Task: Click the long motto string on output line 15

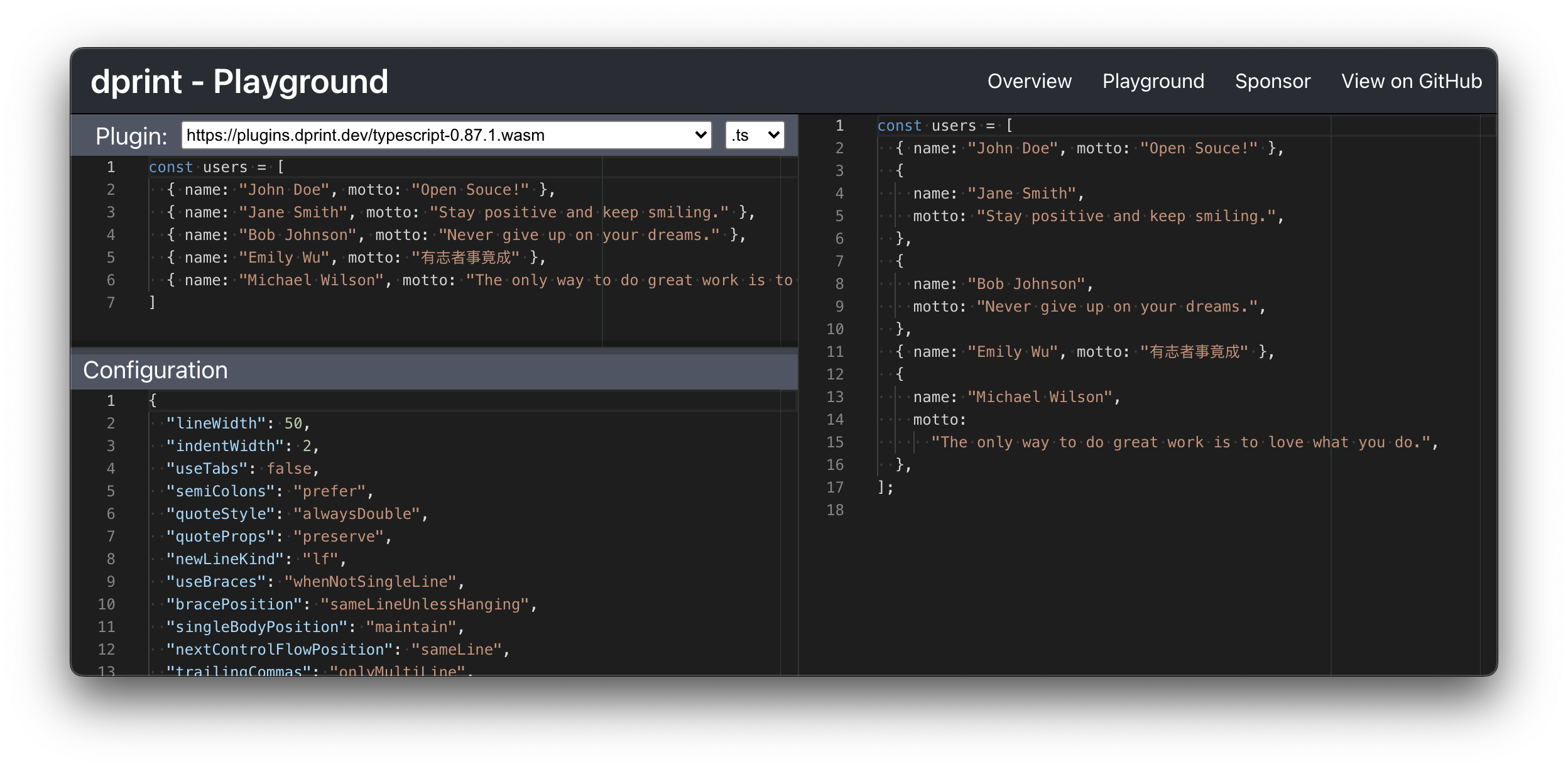Action: (1181, 442)
